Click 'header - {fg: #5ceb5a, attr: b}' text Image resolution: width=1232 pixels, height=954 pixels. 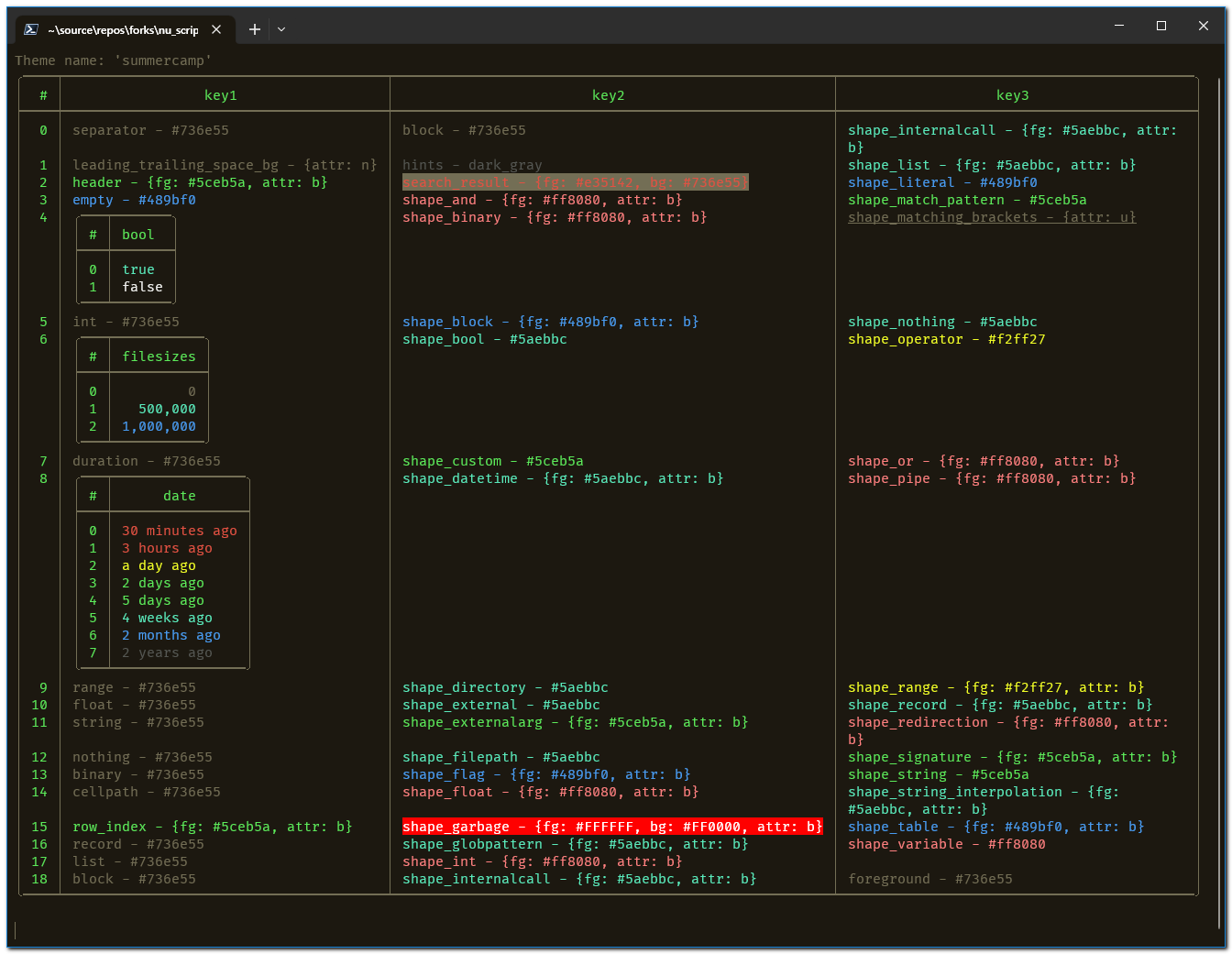pyautogui.click(x=200, y=182)
